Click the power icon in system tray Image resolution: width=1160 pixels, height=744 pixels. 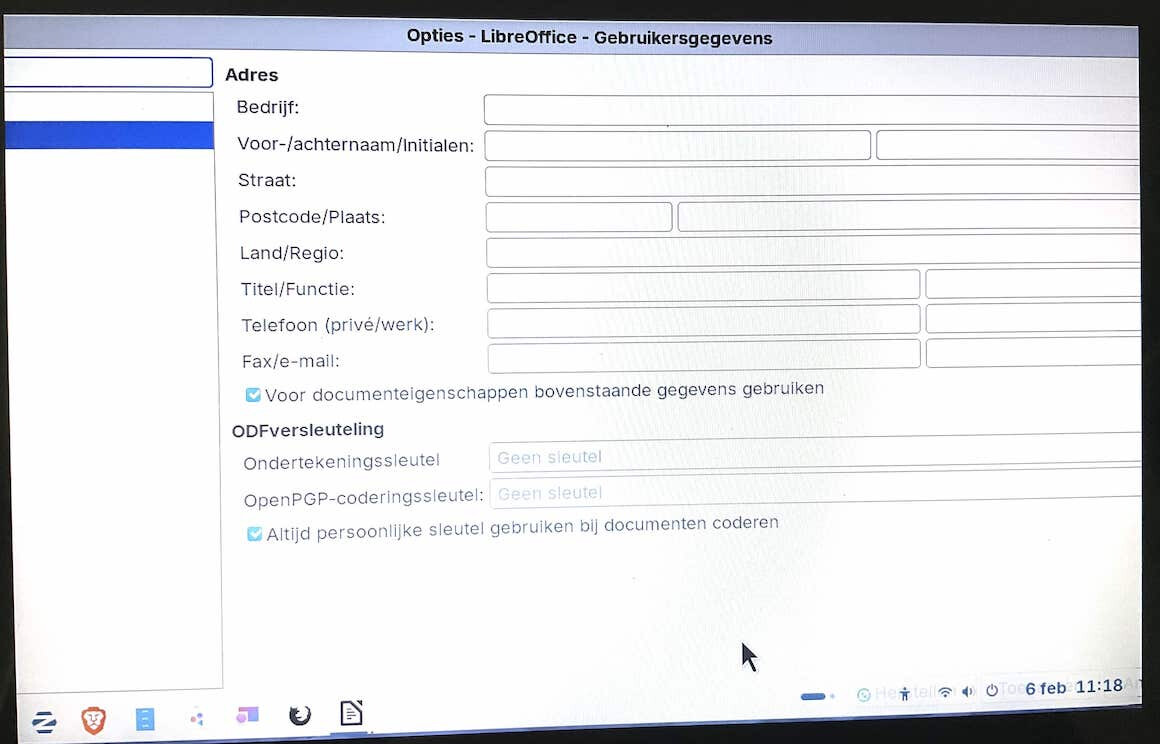pyautogui.click(x=991, y=690)
